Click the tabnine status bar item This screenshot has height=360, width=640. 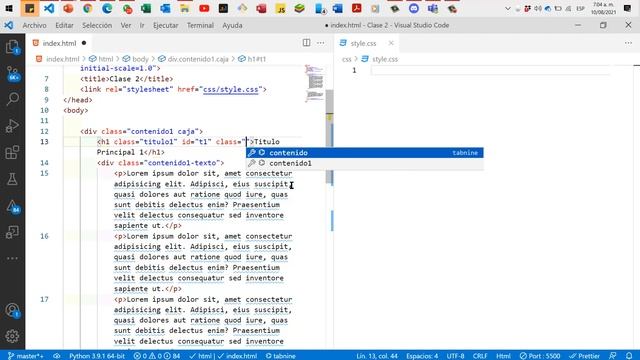[x=280, y=356]
